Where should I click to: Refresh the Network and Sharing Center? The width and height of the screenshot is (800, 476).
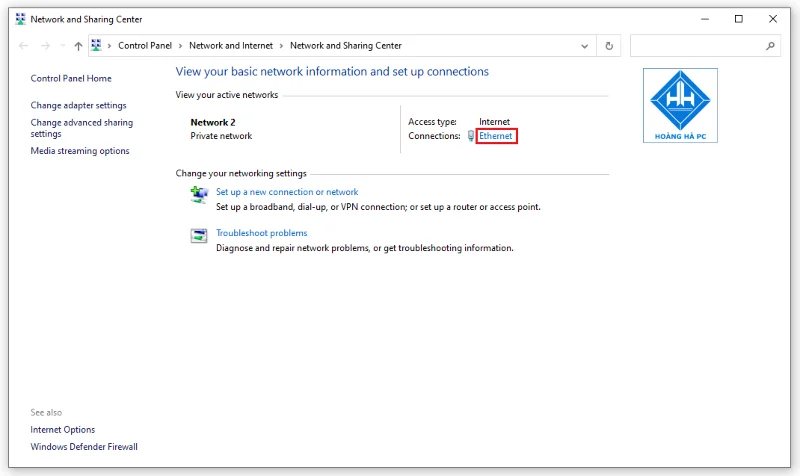609,46
